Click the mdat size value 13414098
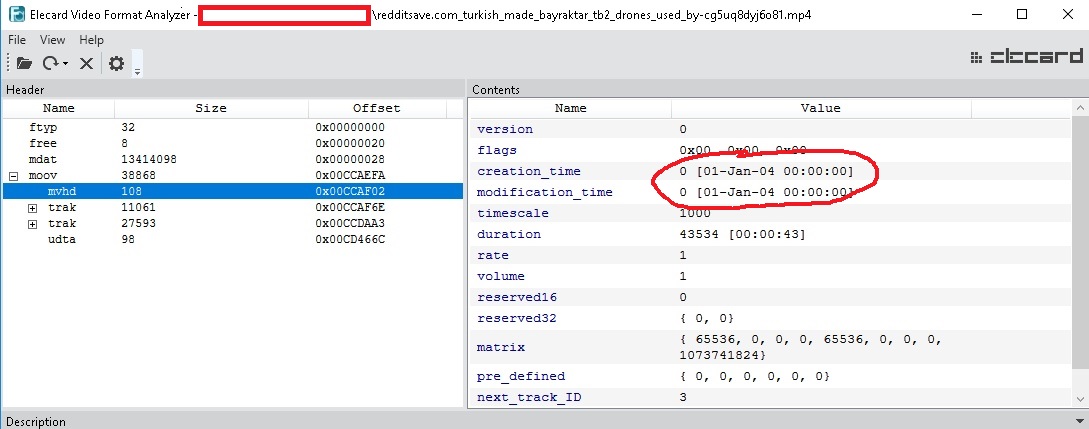1089x429 pixels. 149,160
